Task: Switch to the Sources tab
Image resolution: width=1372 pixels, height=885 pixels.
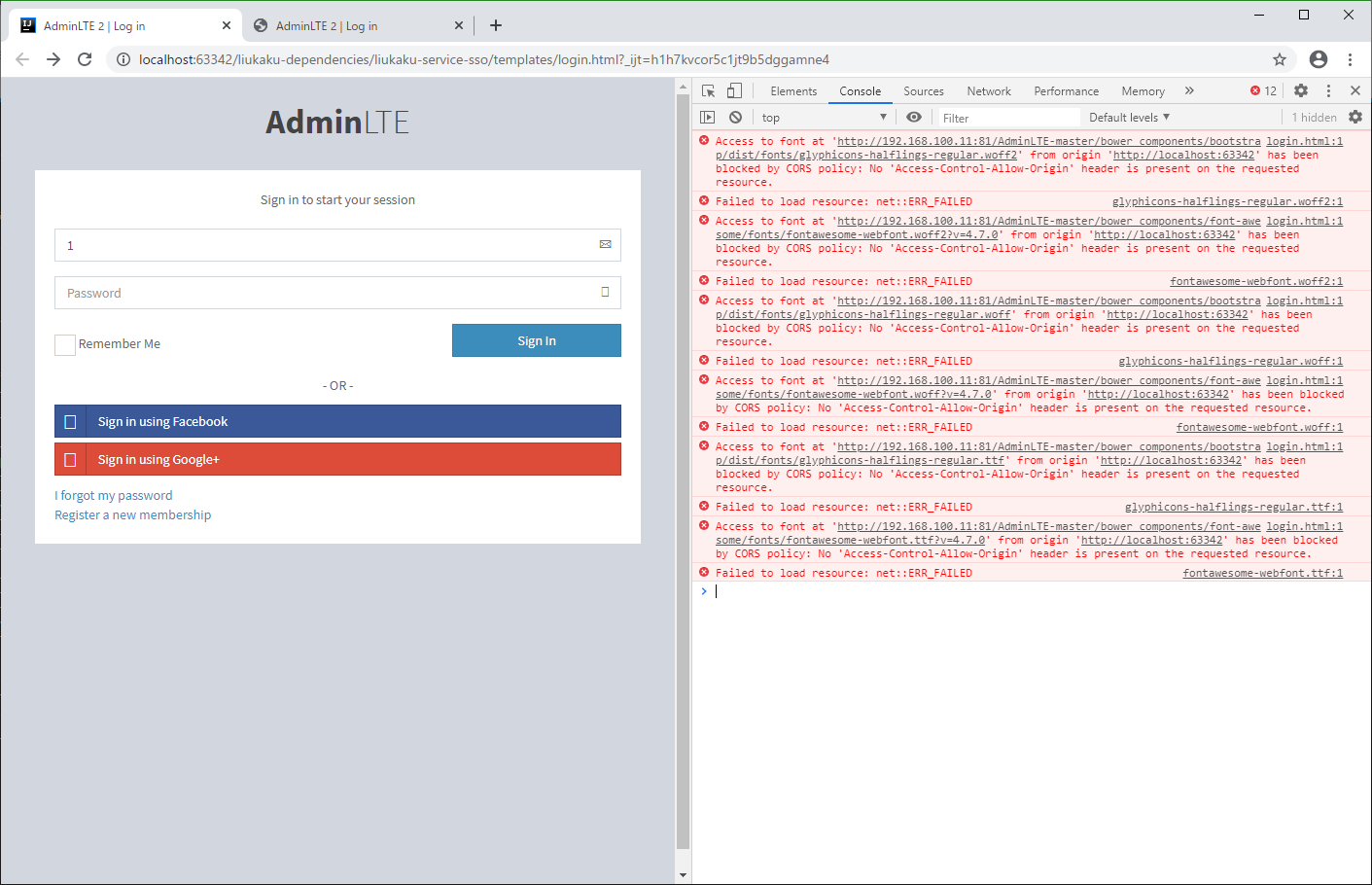Action: click(x=924, y=90)
